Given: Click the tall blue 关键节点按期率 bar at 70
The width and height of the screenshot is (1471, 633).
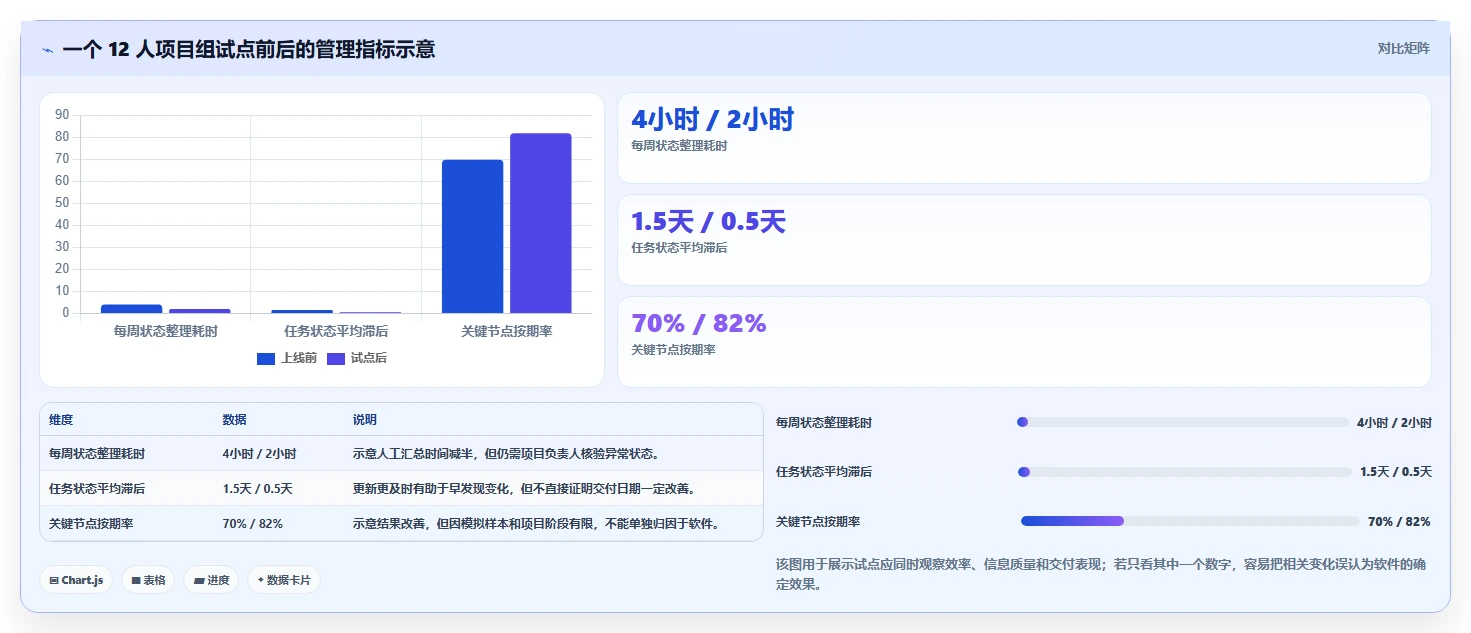Looking at the screenshot, I should (472, 236).
